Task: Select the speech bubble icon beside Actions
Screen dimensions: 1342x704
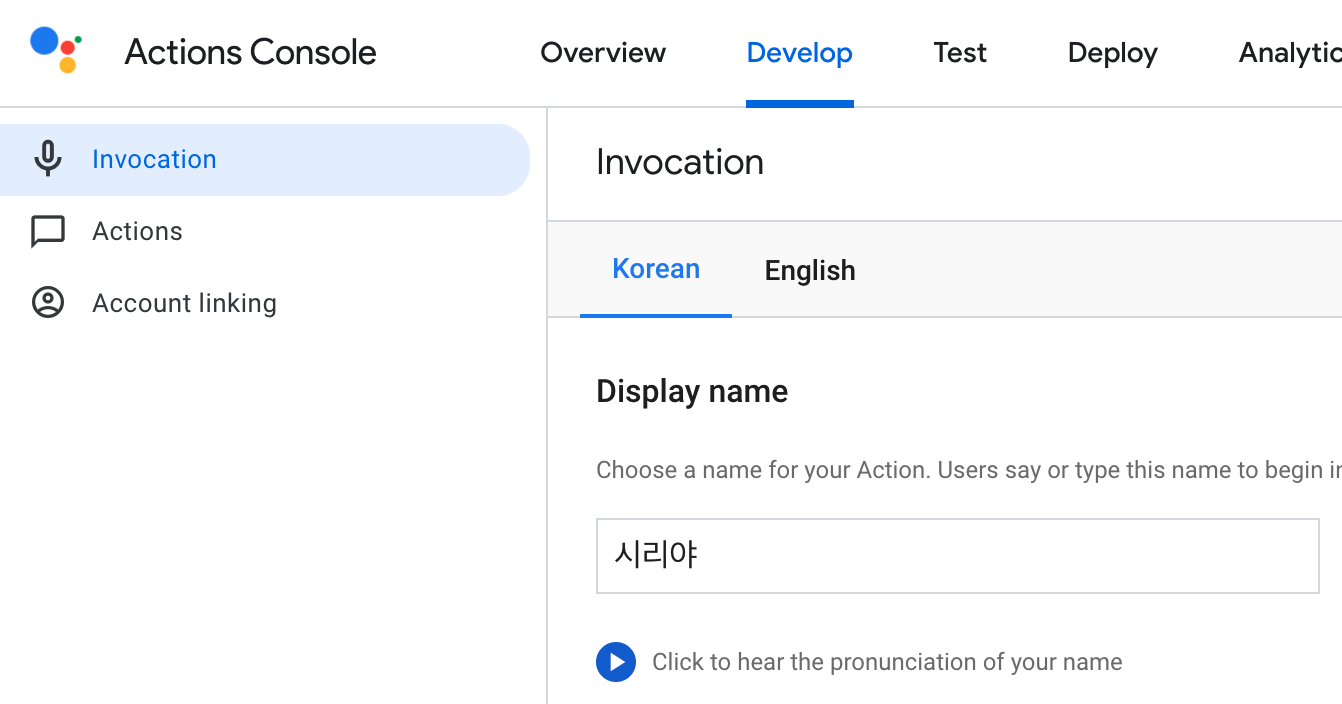Action: (48, 231)
